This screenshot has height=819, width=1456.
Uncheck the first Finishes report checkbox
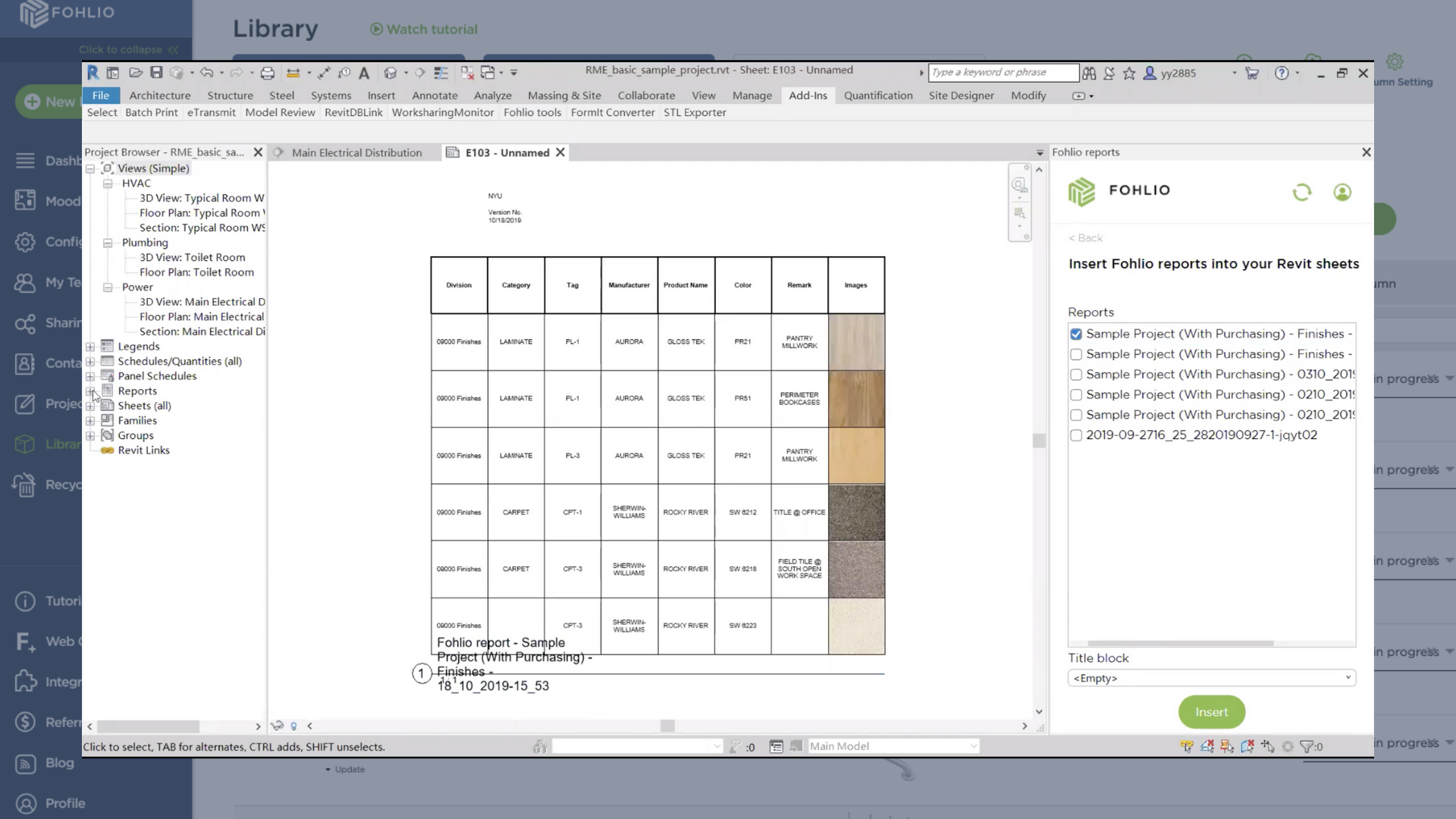(x=1075, y=334)
